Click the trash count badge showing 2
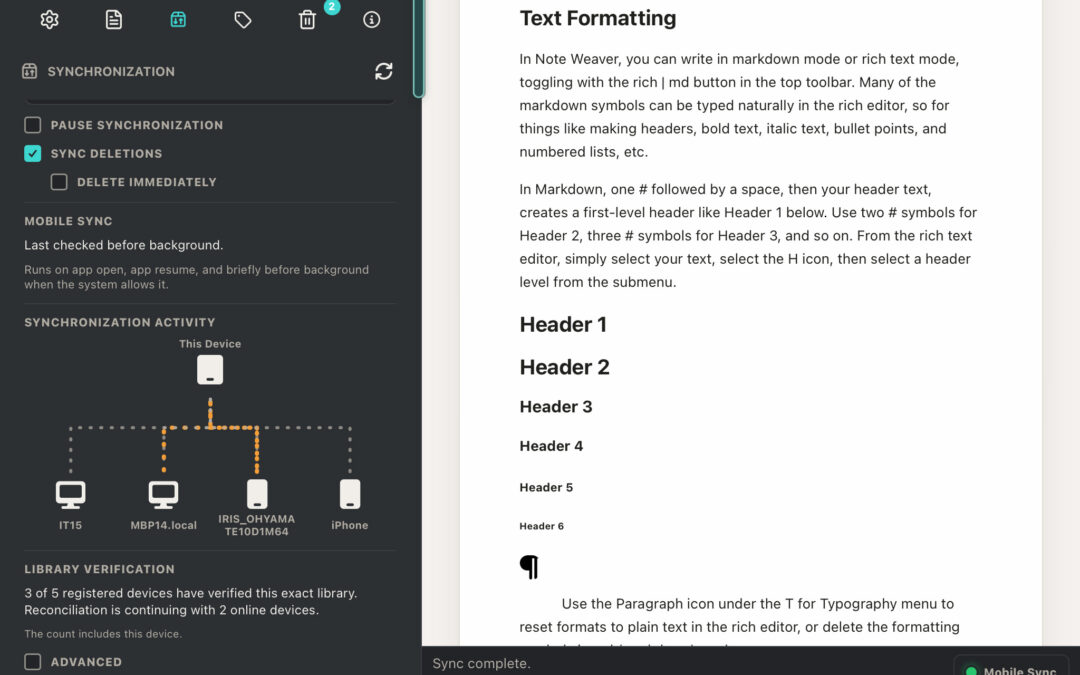The image size is (1080, 675). (332, 6)
